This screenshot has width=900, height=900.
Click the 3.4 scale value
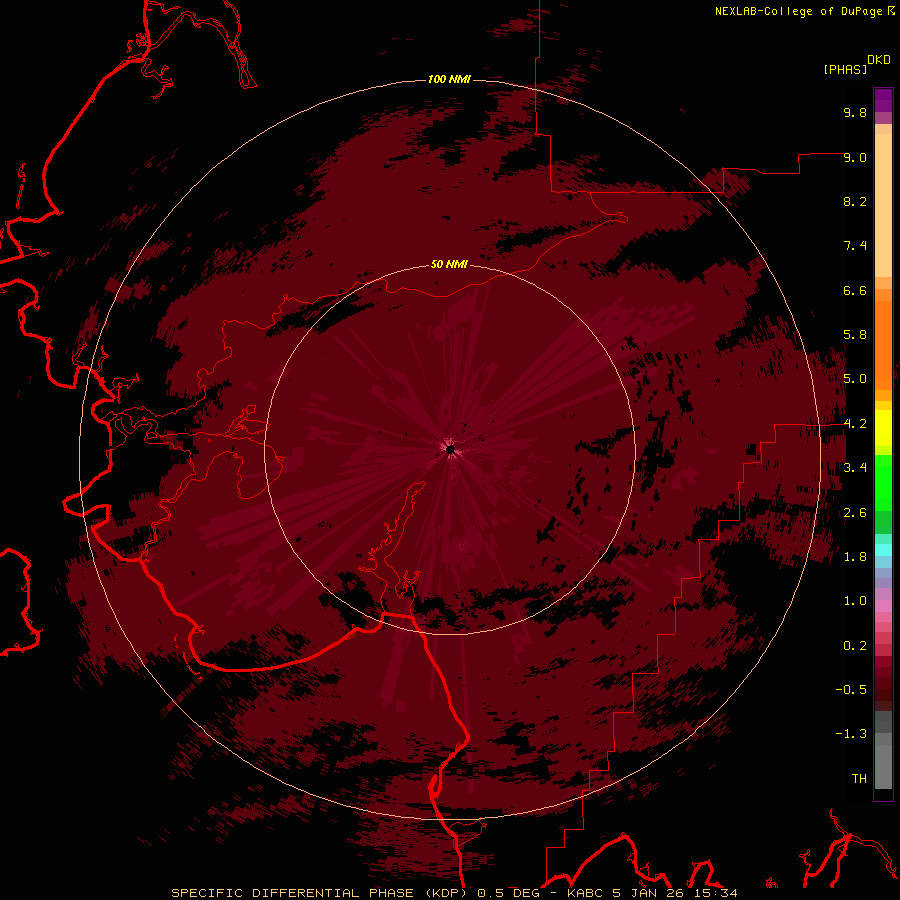[855, 468]
